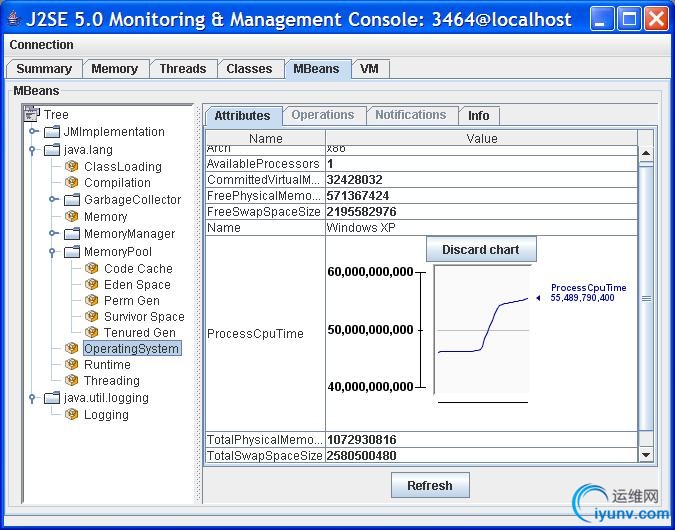
Task: Click the Perm Gen bean icon
Action: click(92, 300)
